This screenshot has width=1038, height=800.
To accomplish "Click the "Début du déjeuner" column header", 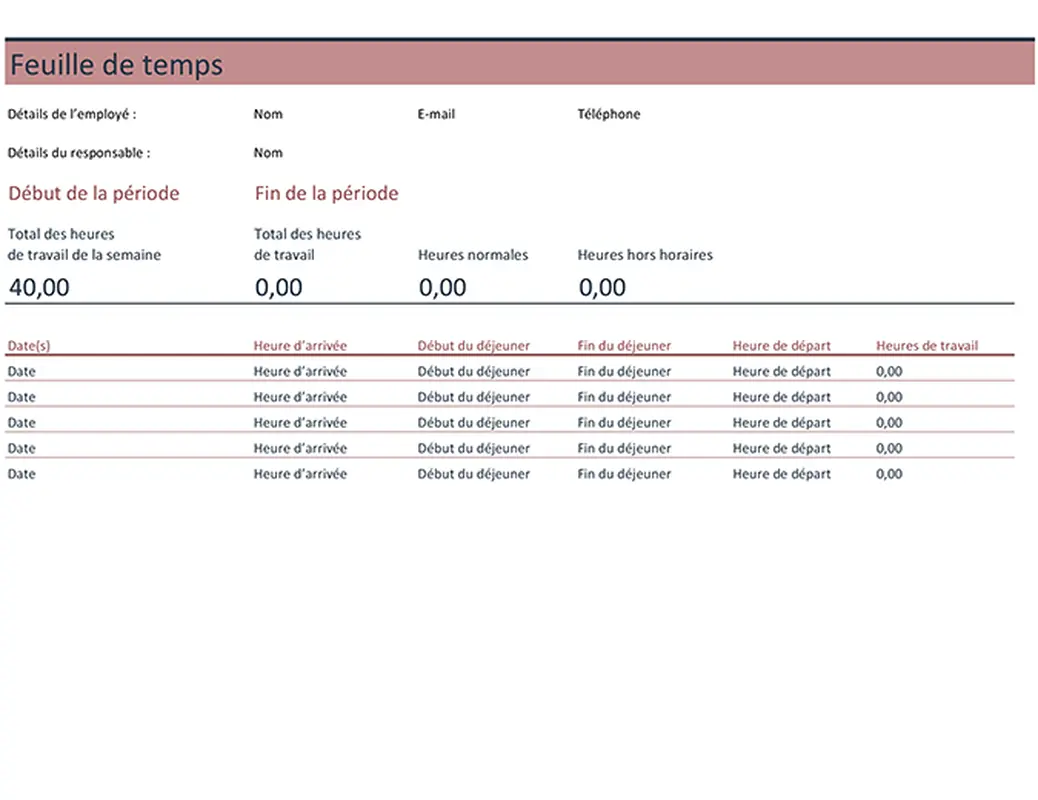I will point(474,346).
